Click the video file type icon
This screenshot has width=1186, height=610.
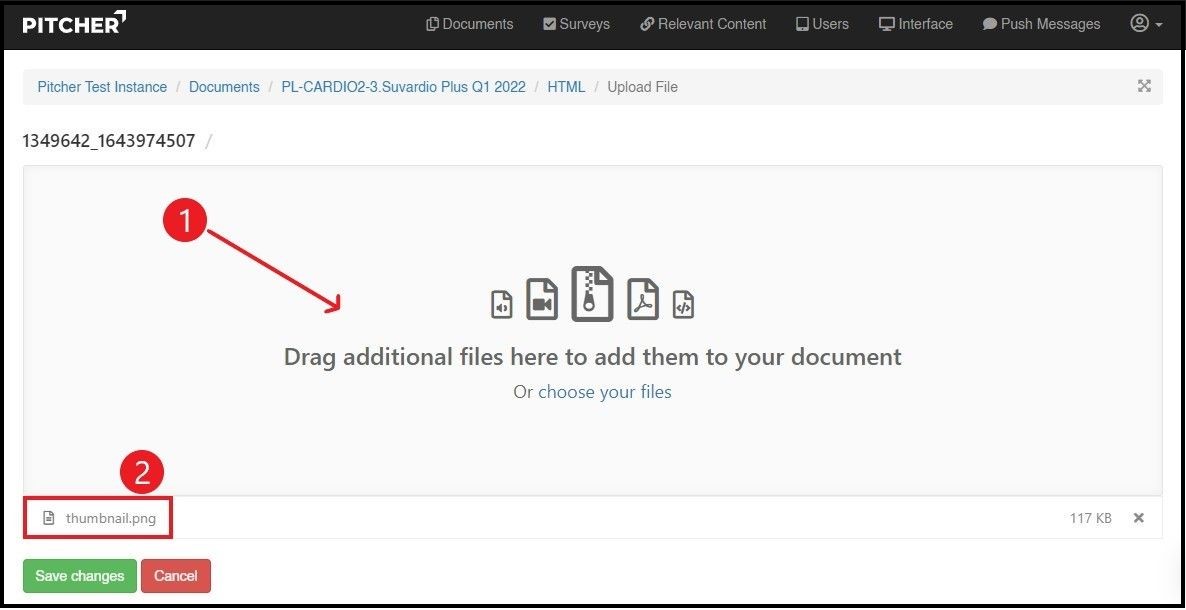(x=542, y=299)
